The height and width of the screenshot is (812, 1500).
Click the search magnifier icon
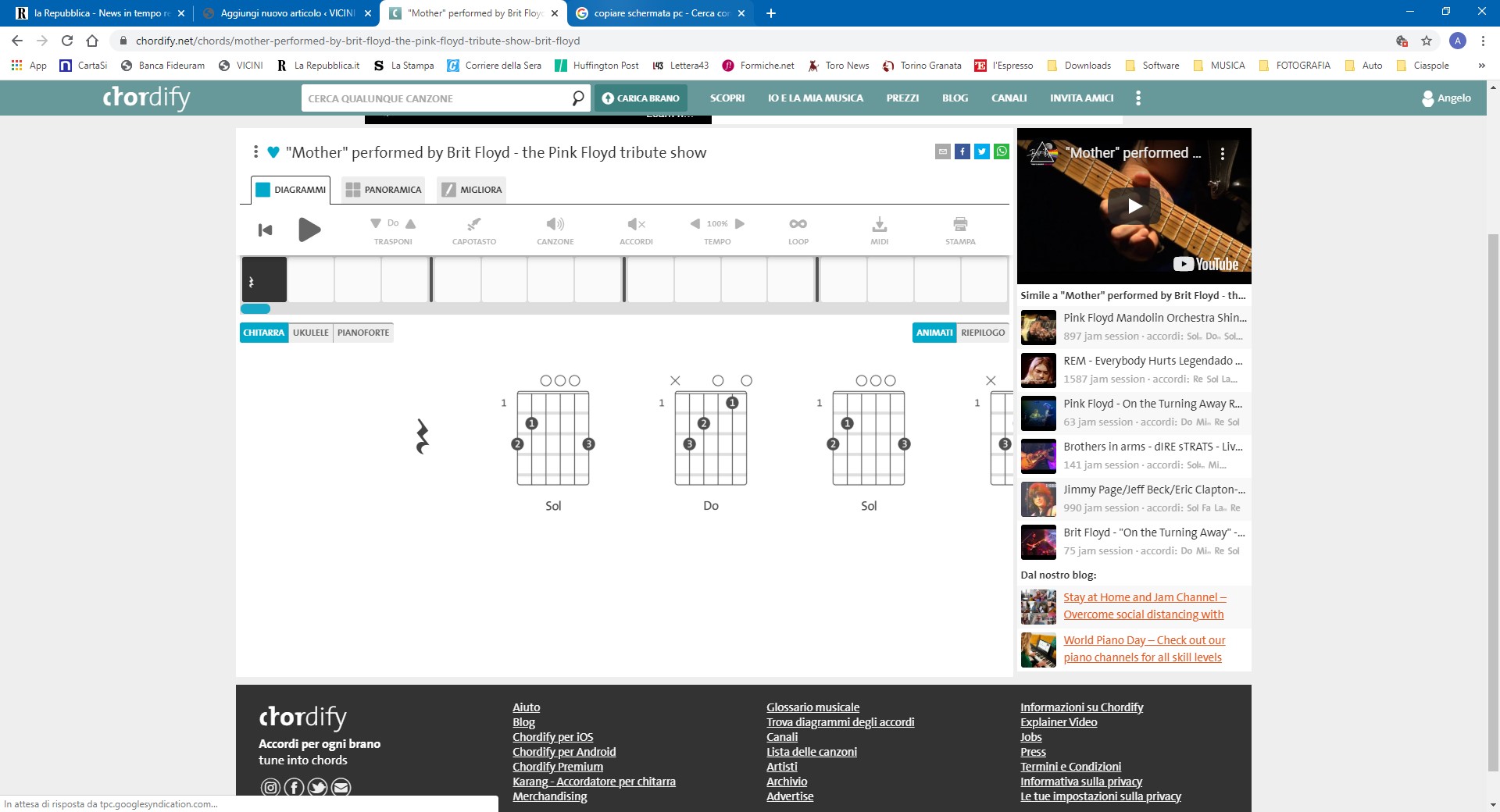click(578, 98)
